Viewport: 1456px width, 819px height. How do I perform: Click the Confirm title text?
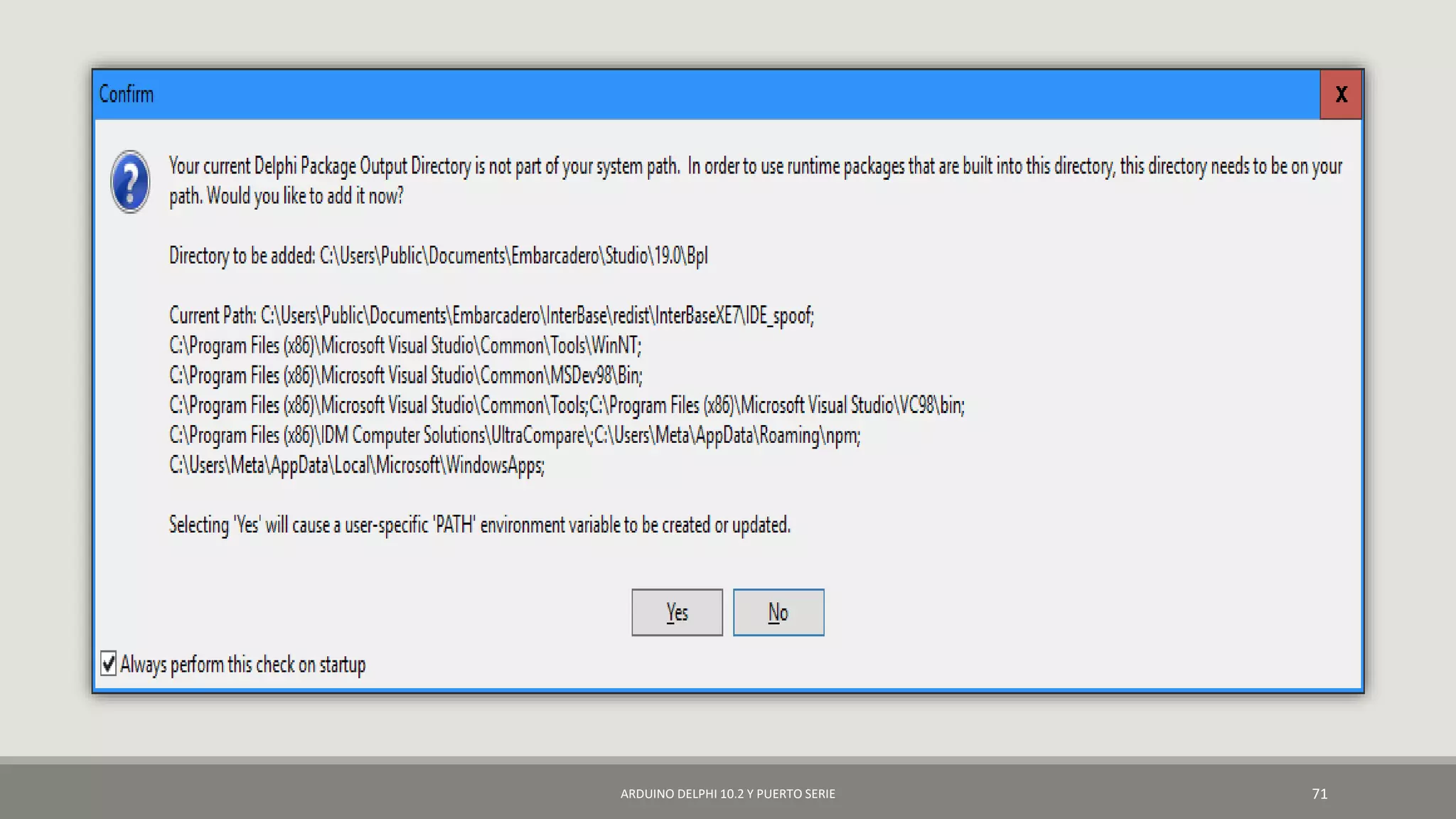point(126,94)
